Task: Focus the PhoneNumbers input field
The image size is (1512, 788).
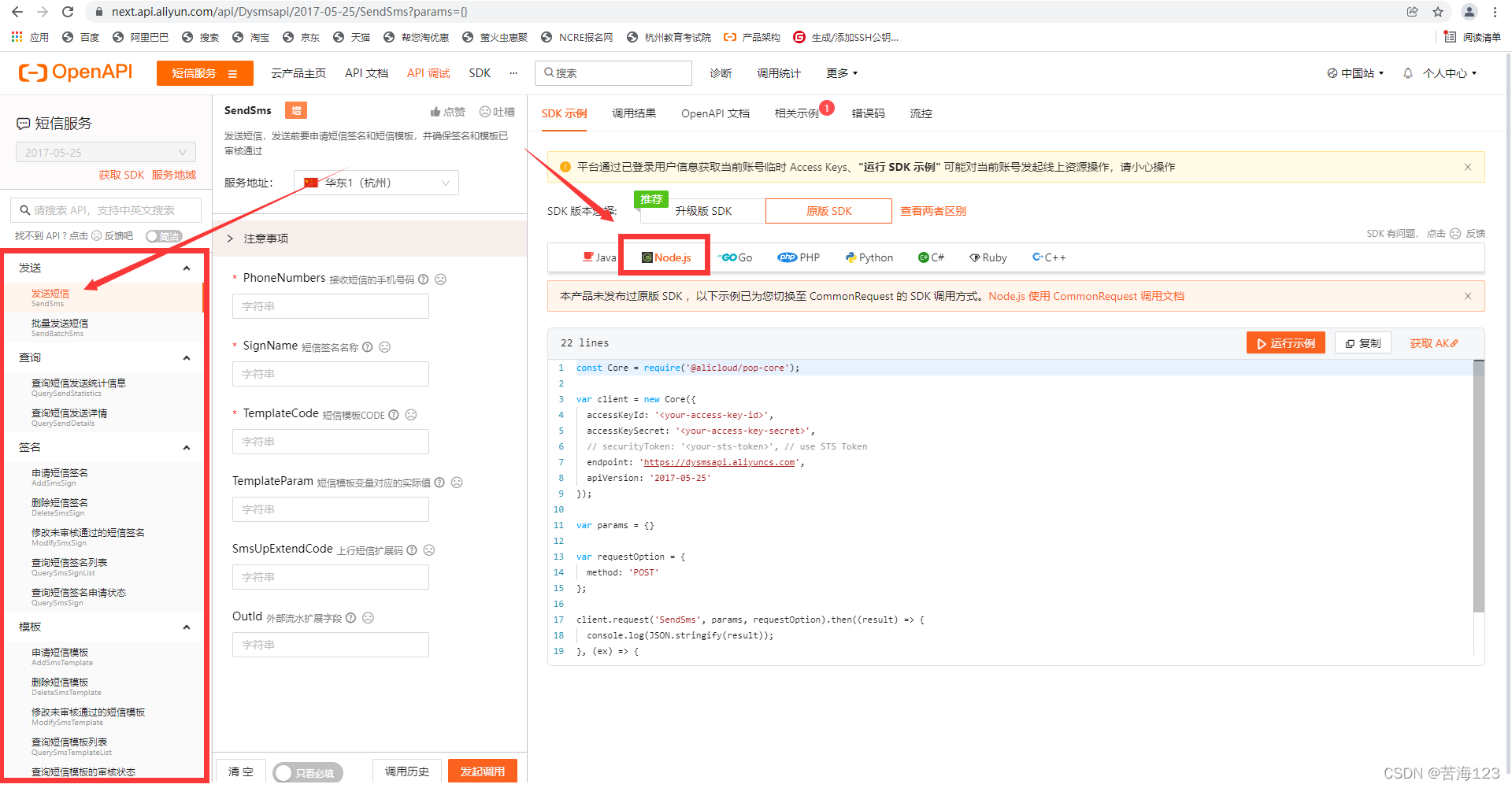Action: (331, 306)
